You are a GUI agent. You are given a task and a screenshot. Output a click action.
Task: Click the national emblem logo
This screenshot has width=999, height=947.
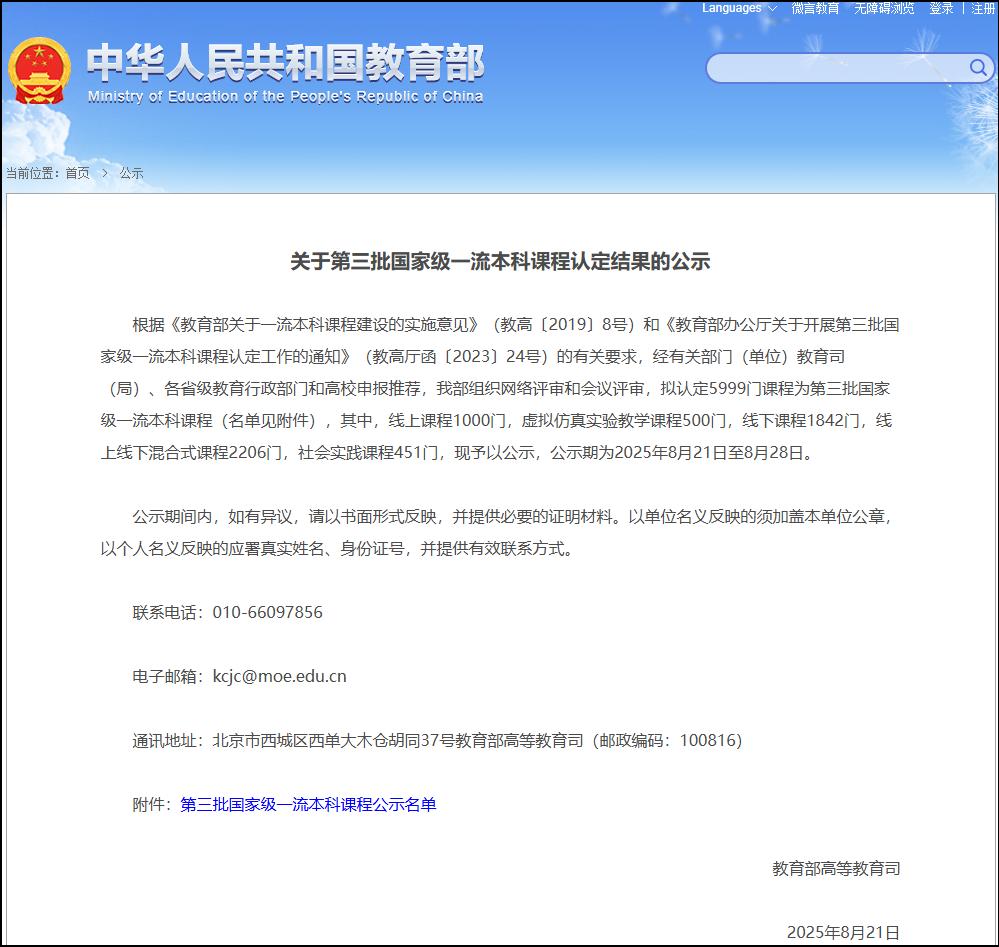pyautogui.click(x=39, y=70)
